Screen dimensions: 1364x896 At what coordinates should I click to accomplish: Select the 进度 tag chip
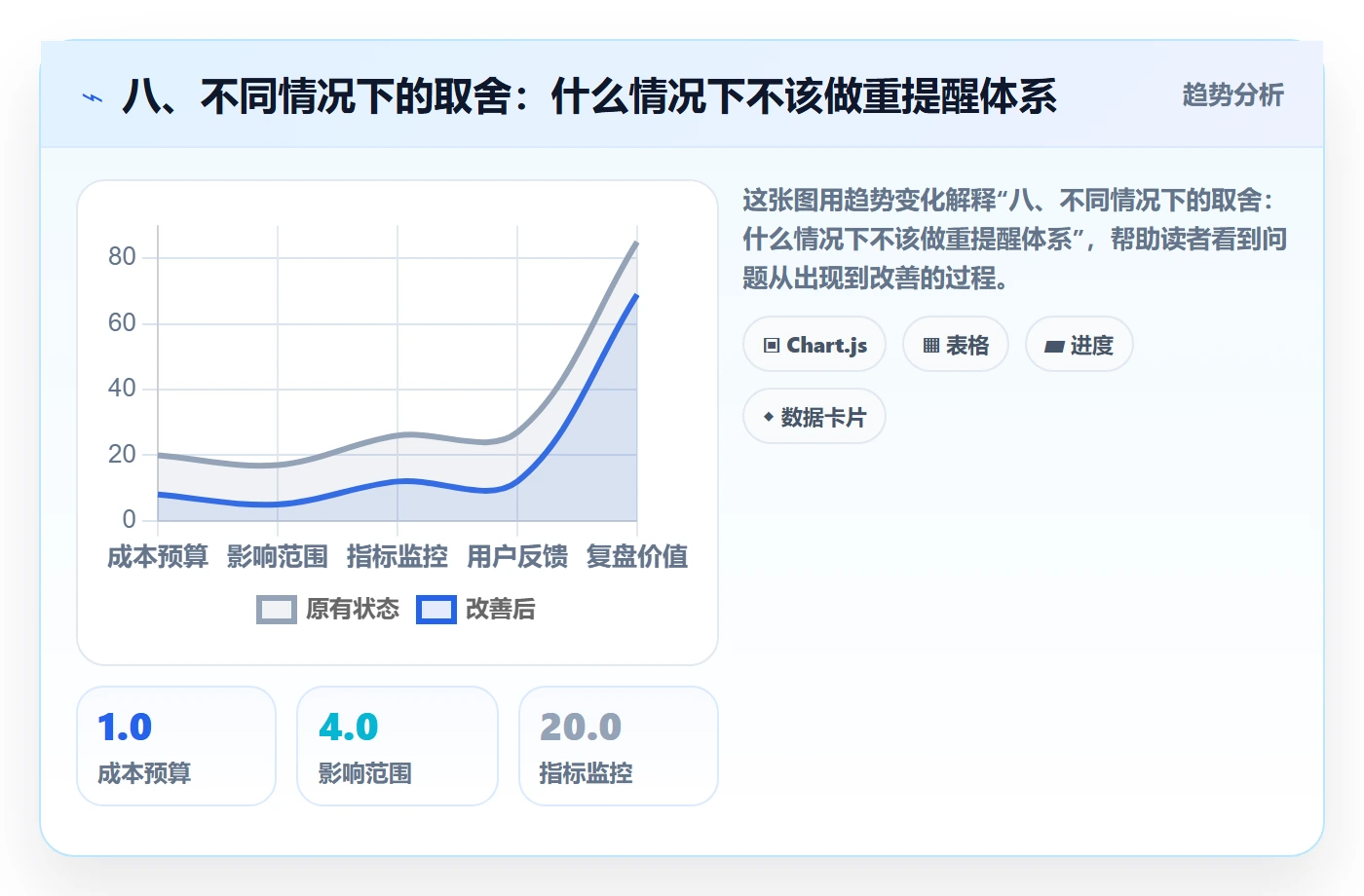(1080, 345)
